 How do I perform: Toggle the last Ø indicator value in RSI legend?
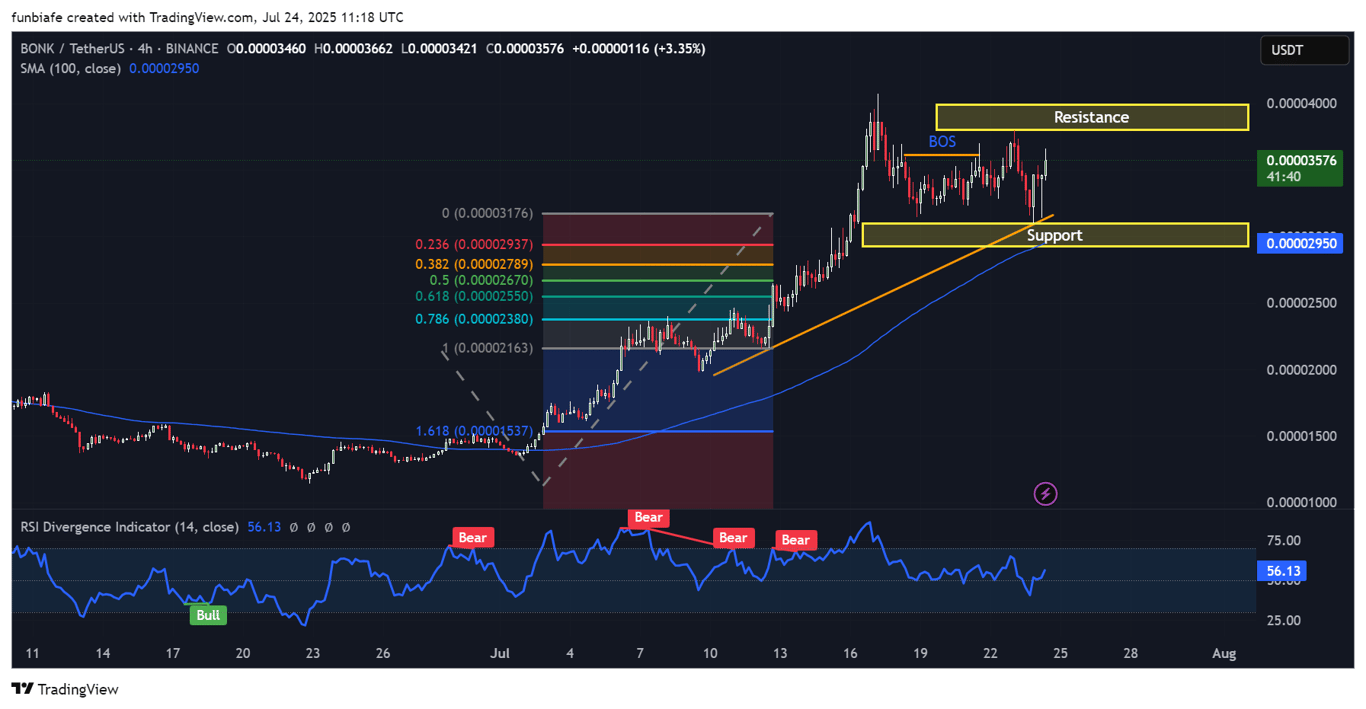coord(347,526)
